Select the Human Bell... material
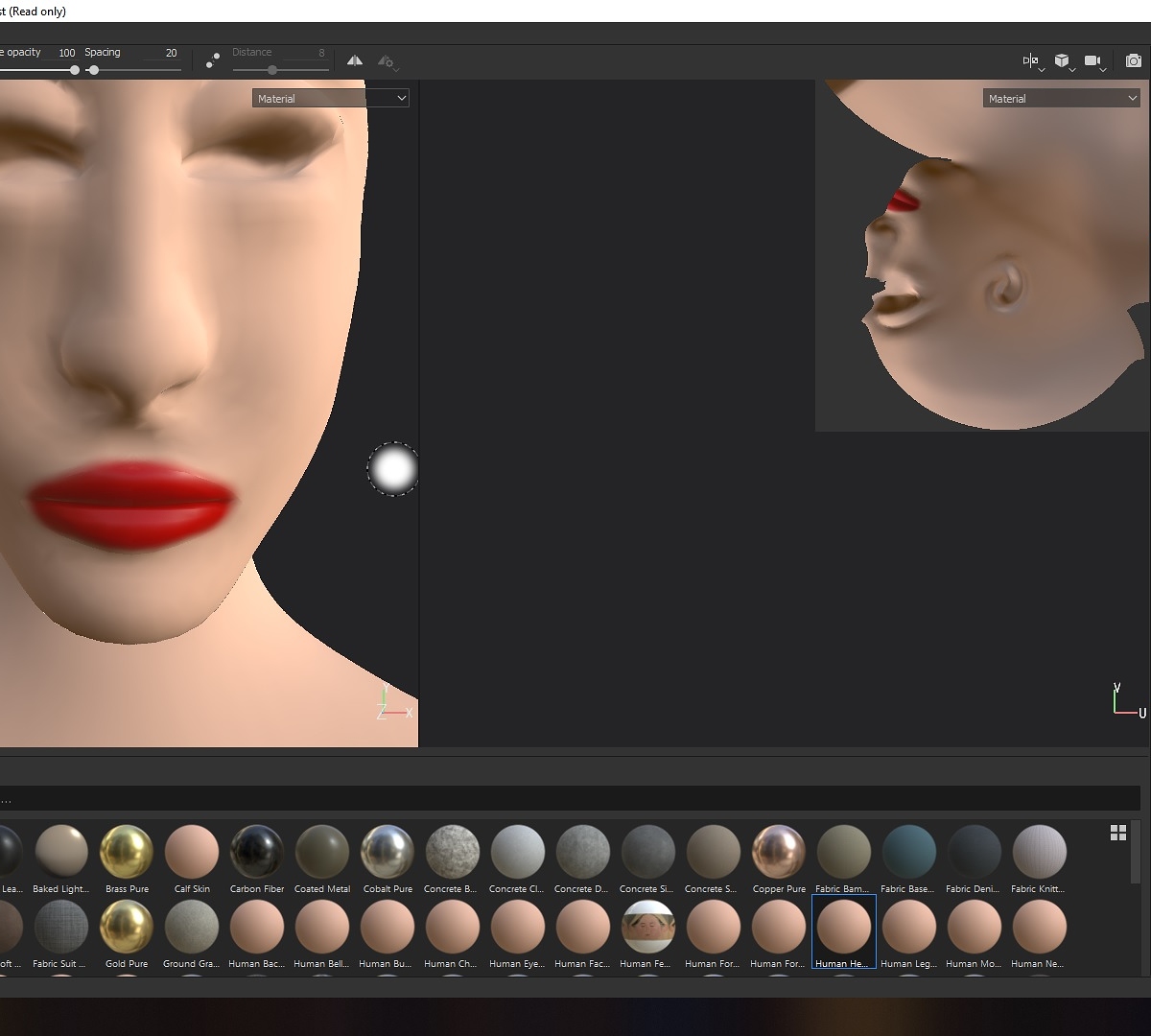The image size is (1151, 1036). tap(322, 934)
